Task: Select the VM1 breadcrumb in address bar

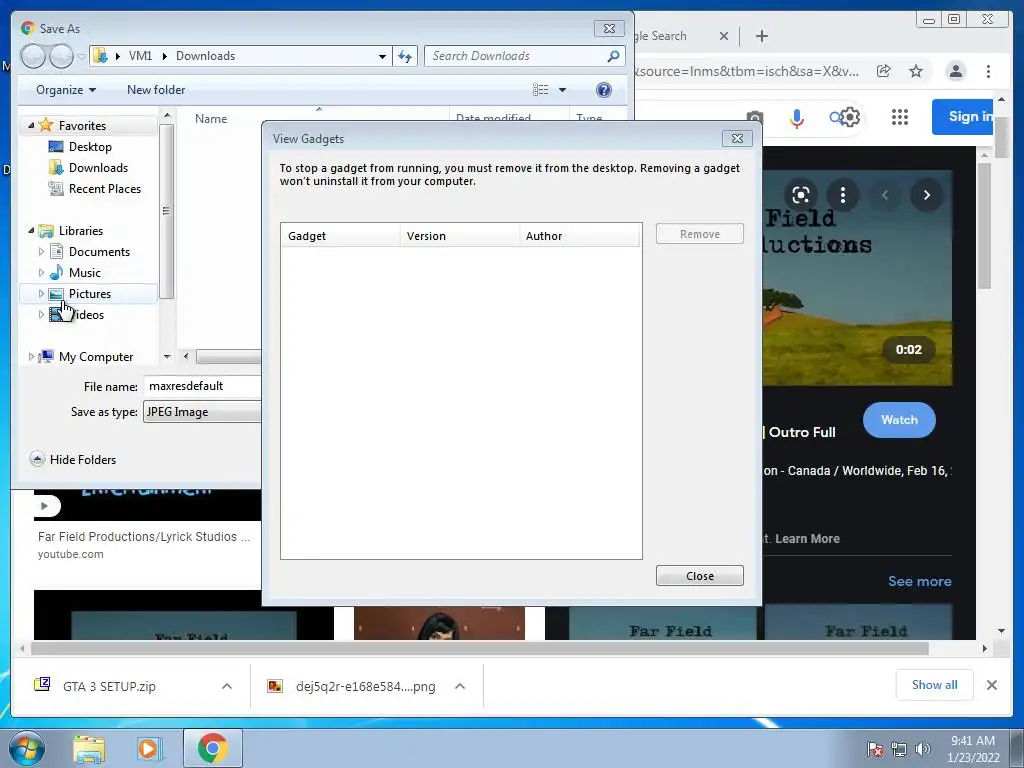Action: pyautogui.click(x=140, y=56)
